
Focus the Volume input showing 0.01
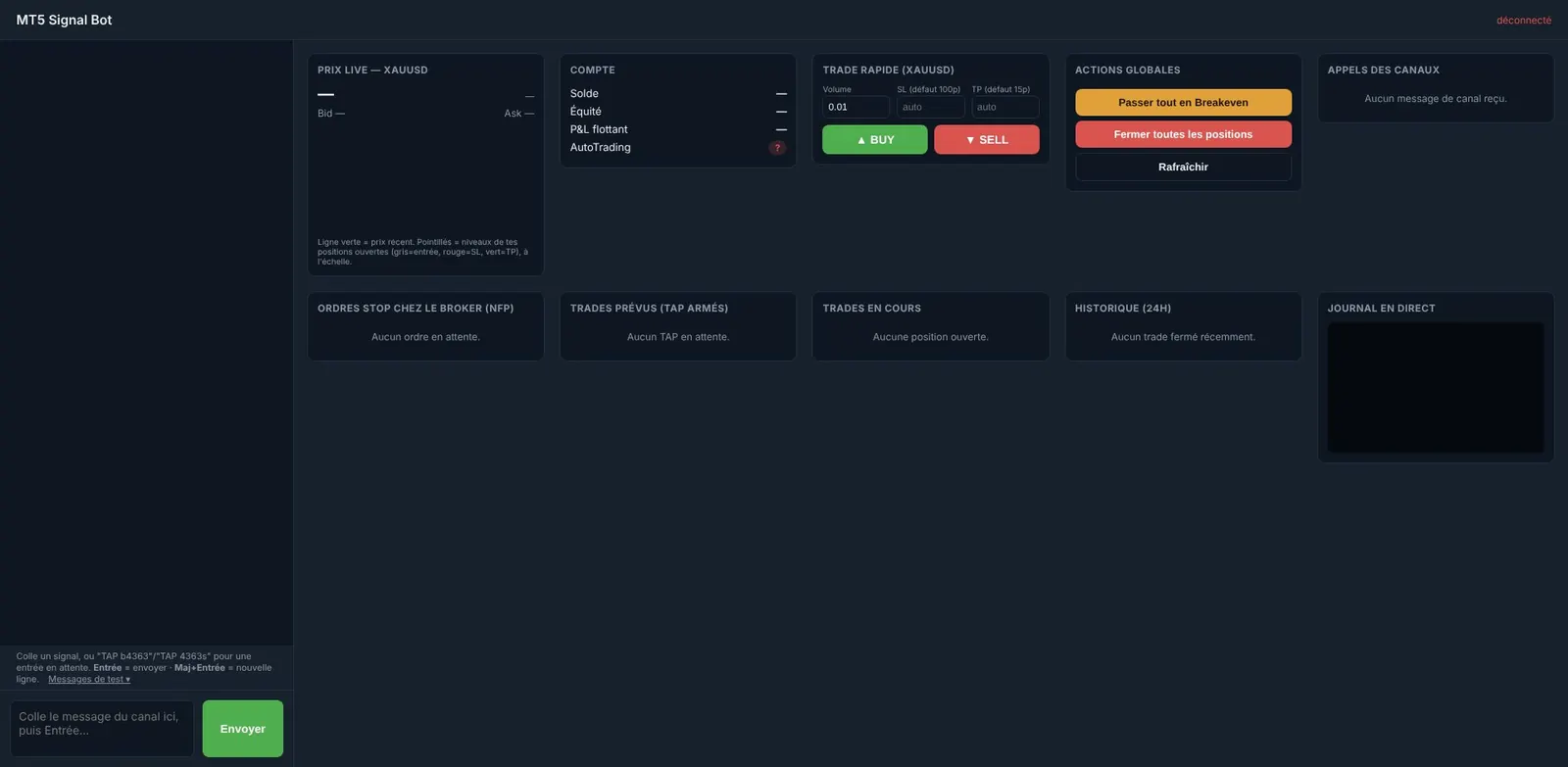856,107
